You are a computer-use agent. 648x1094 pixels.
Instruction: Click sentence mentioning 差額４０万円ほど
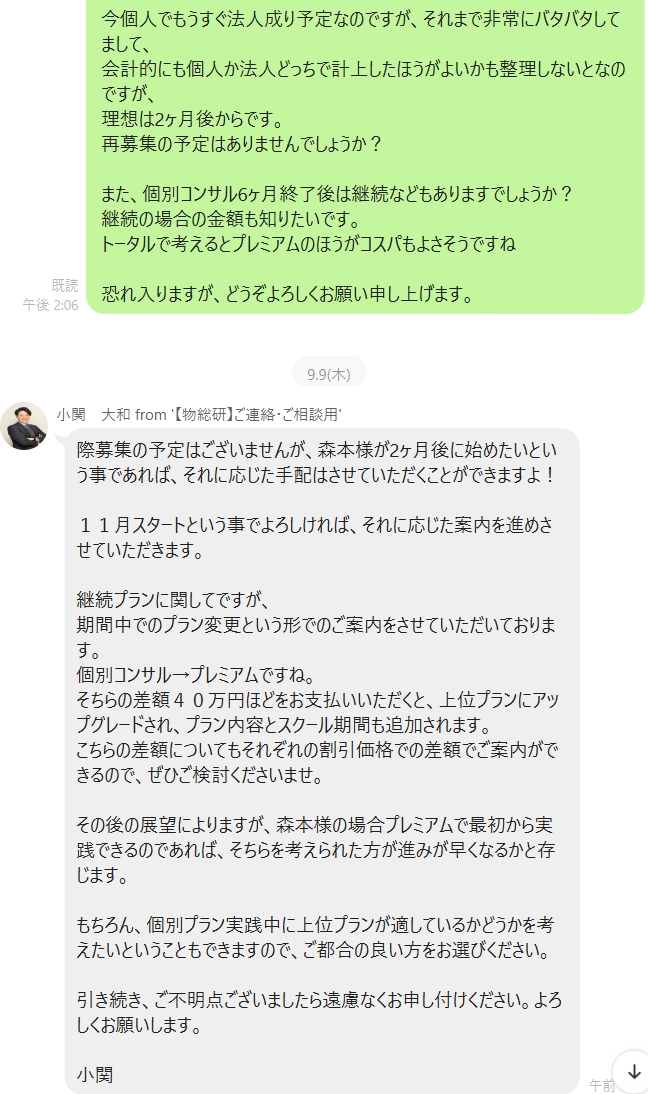[x=317, y=712]
